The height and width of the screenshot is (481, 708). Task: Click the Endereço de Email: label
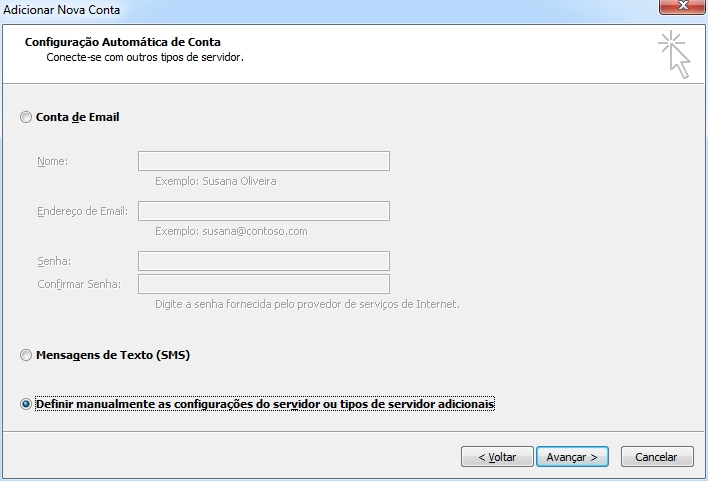coord(80,211)
